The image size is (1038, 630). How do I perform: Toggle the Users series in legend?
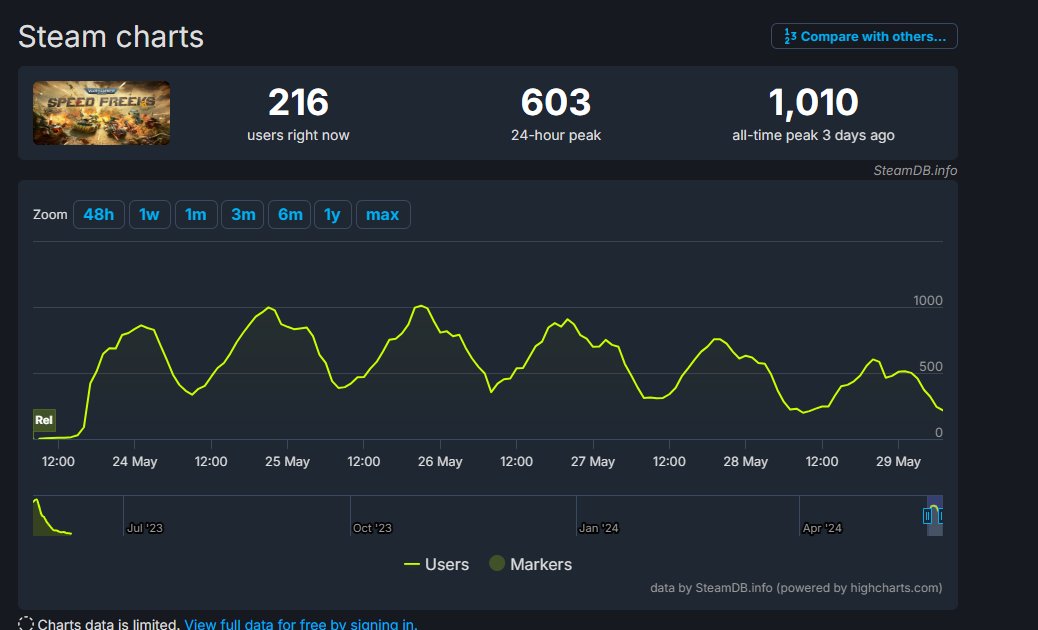436,564
